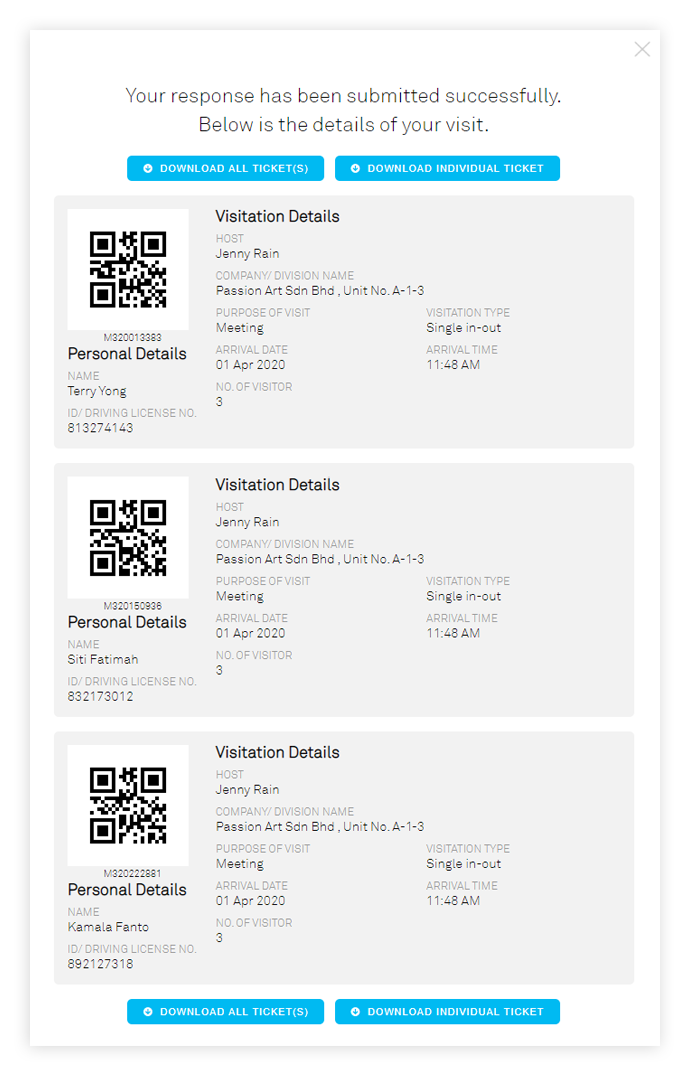Click top Download All Ticket(s) button
Viewport: 691px width, 1075px height.
point(225,169)
